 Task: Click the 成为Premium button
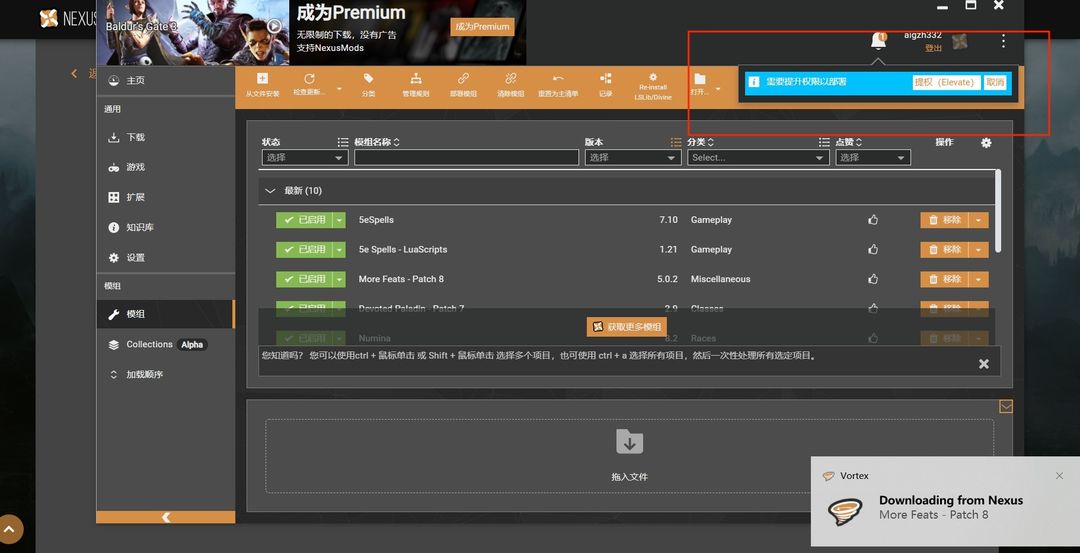pyautogui.click(x=482, y=27)
